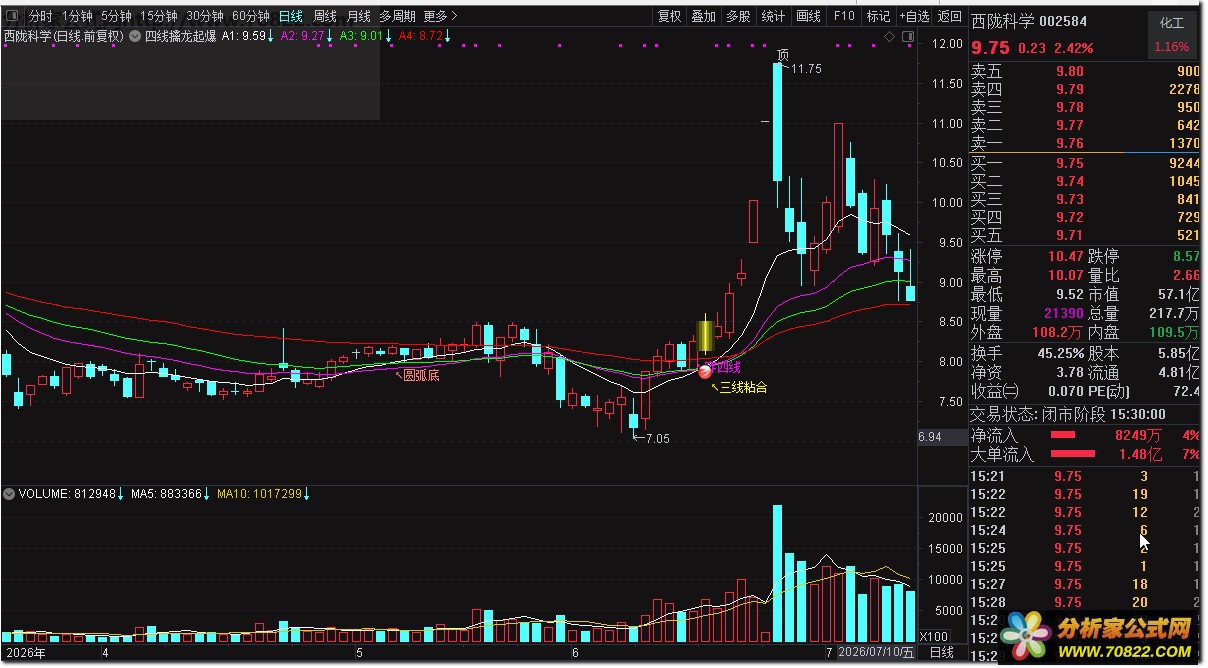Add stock with +自选 button
The width and height of the screenshot is (1208, 668).
pyautogui.click(x=914, y=16)
